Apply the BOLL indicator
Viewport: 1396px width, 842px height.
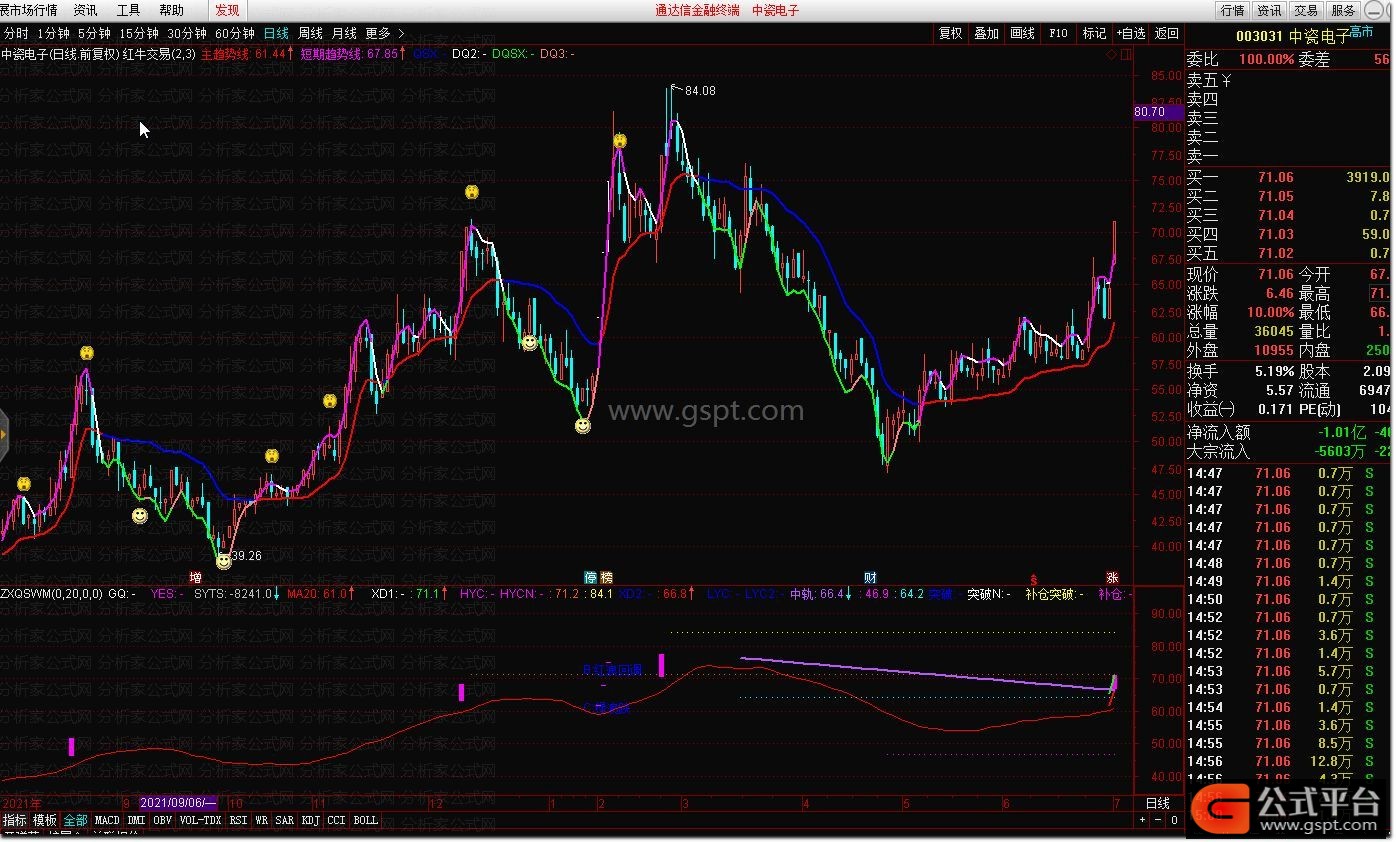tap(366, 820)
